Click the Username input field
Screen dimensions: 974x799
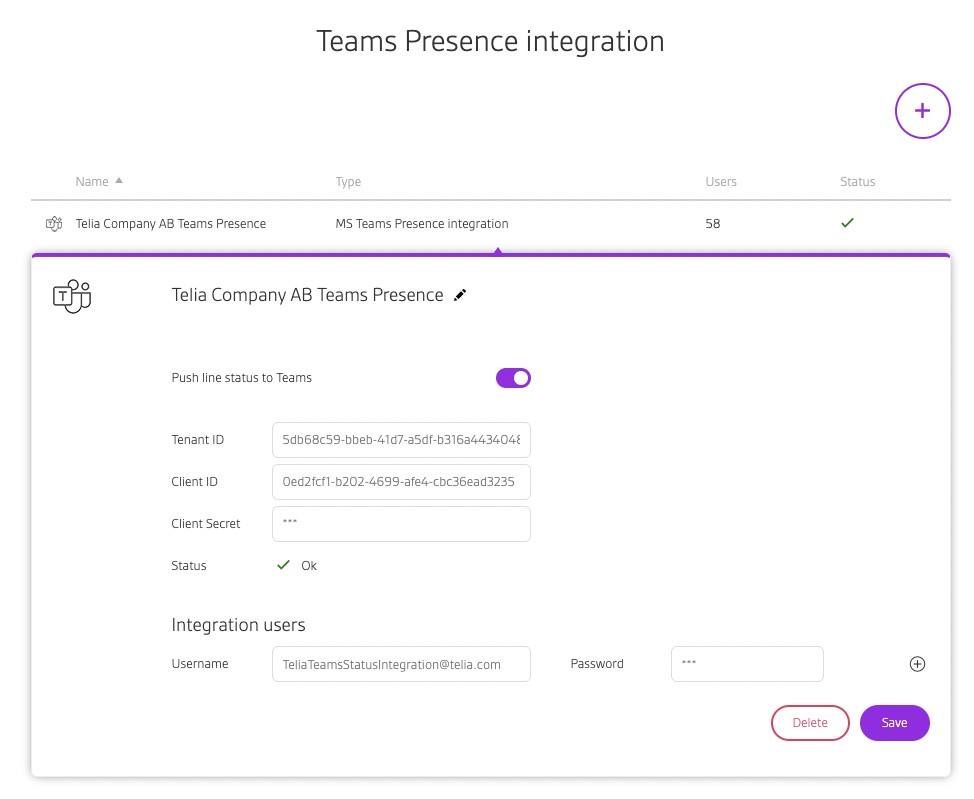[x=401, y=664]
